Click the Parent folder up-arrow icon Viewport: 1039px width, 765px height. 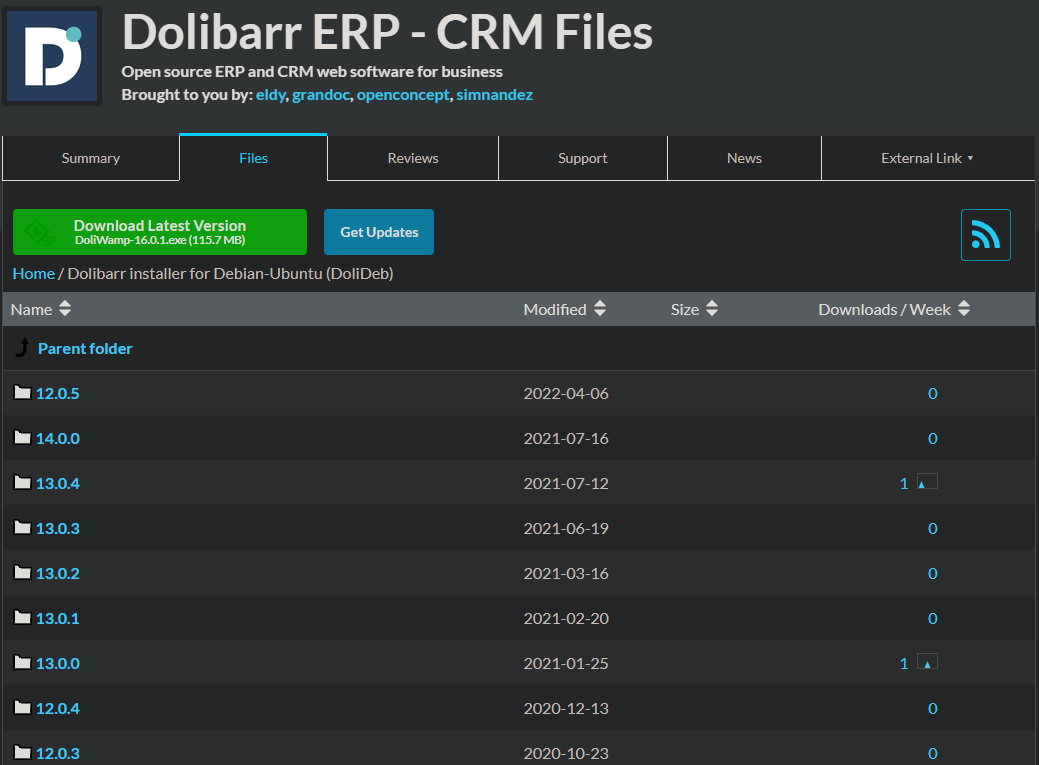pyautogui.click(x=22, y=348)
